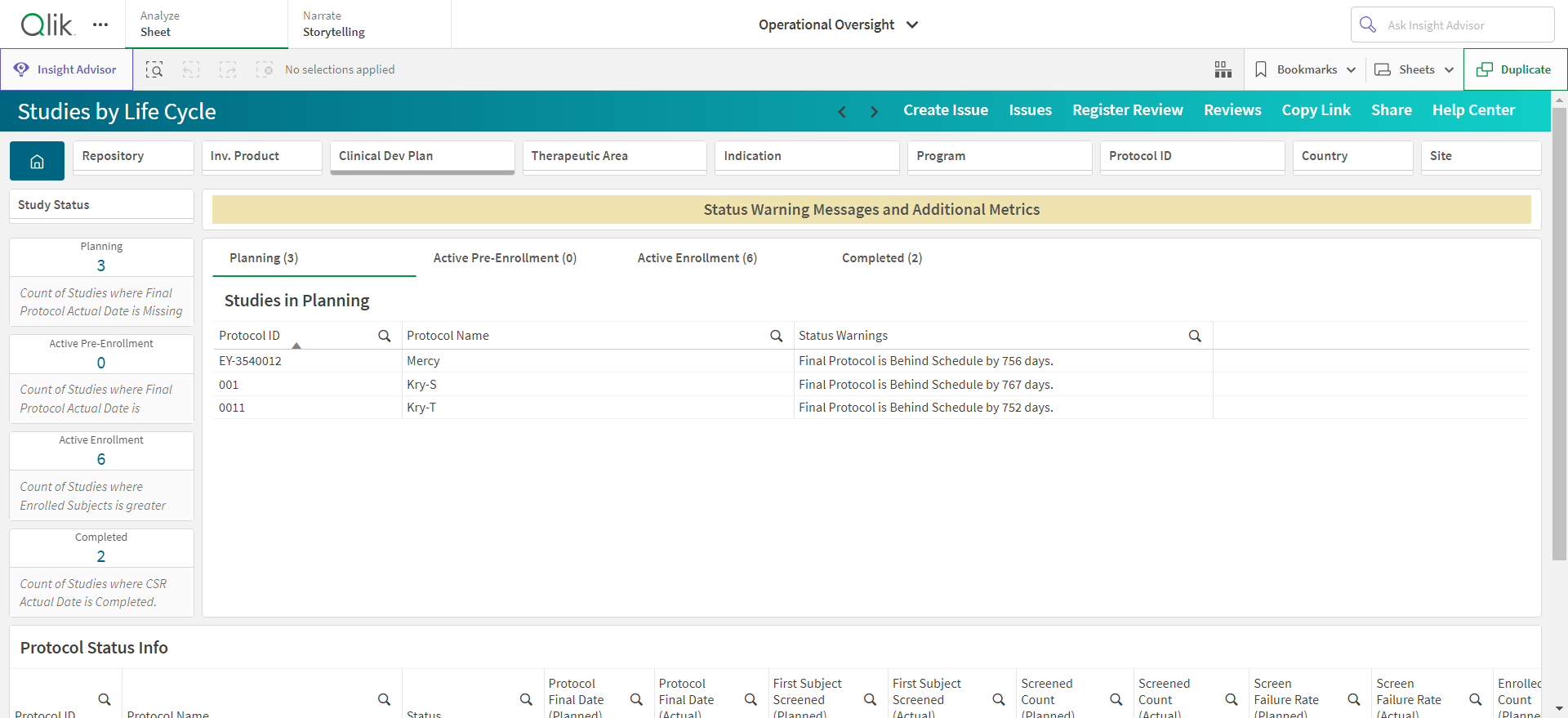This screenshot has width=1568, height=718.
Task: Open the Program filter
Action: (1000, 157)
